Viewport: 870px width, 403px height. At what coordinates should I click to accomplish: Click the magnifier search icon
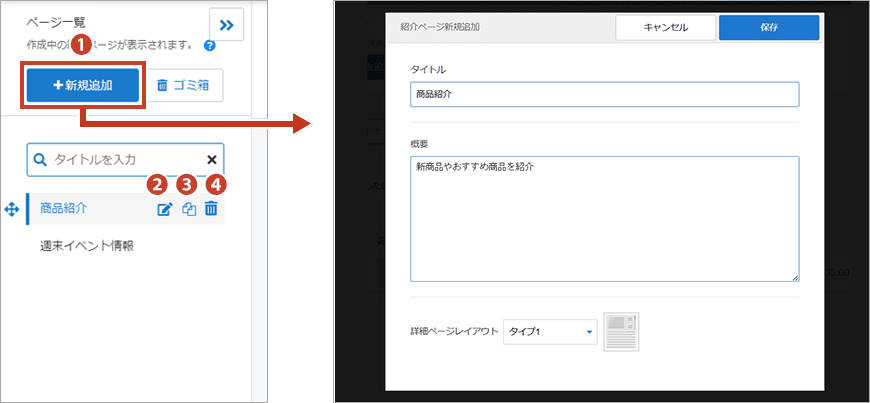[41, 159]
